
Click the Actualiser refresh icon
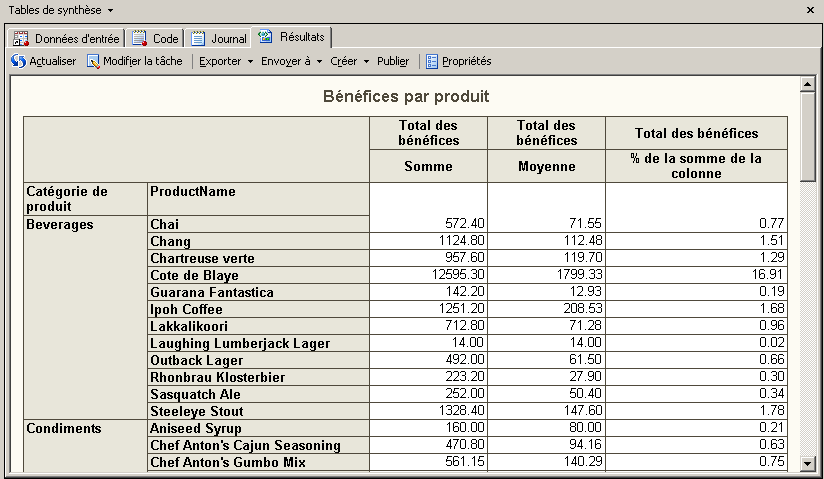(x=18, y=61)
